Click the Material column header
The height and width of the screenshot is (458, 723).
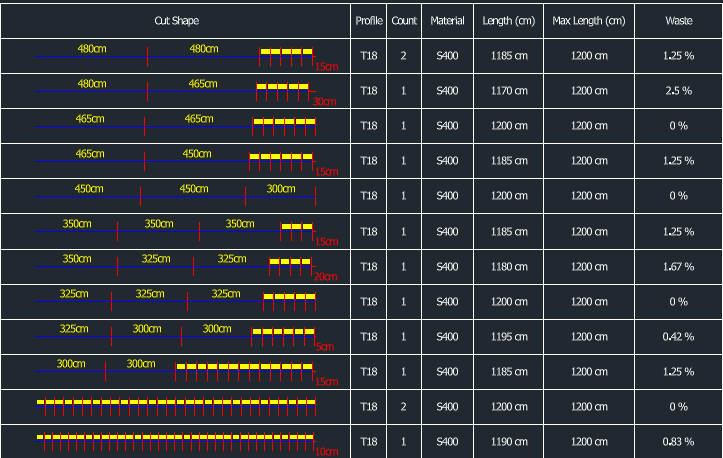click(x=447, y=21)
